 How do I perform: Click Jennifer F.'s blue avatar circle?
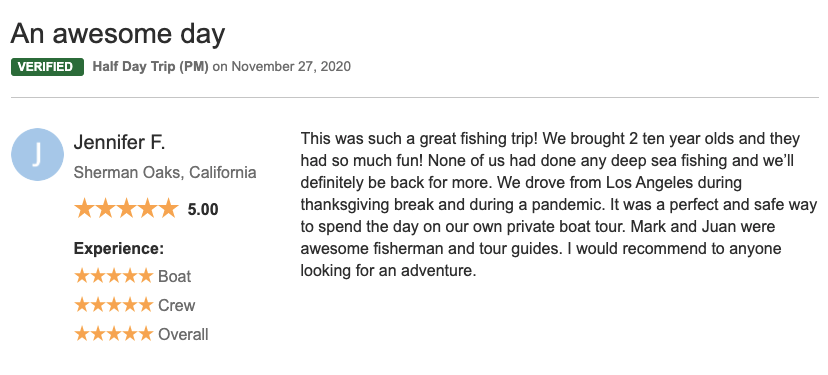point(37,154)
